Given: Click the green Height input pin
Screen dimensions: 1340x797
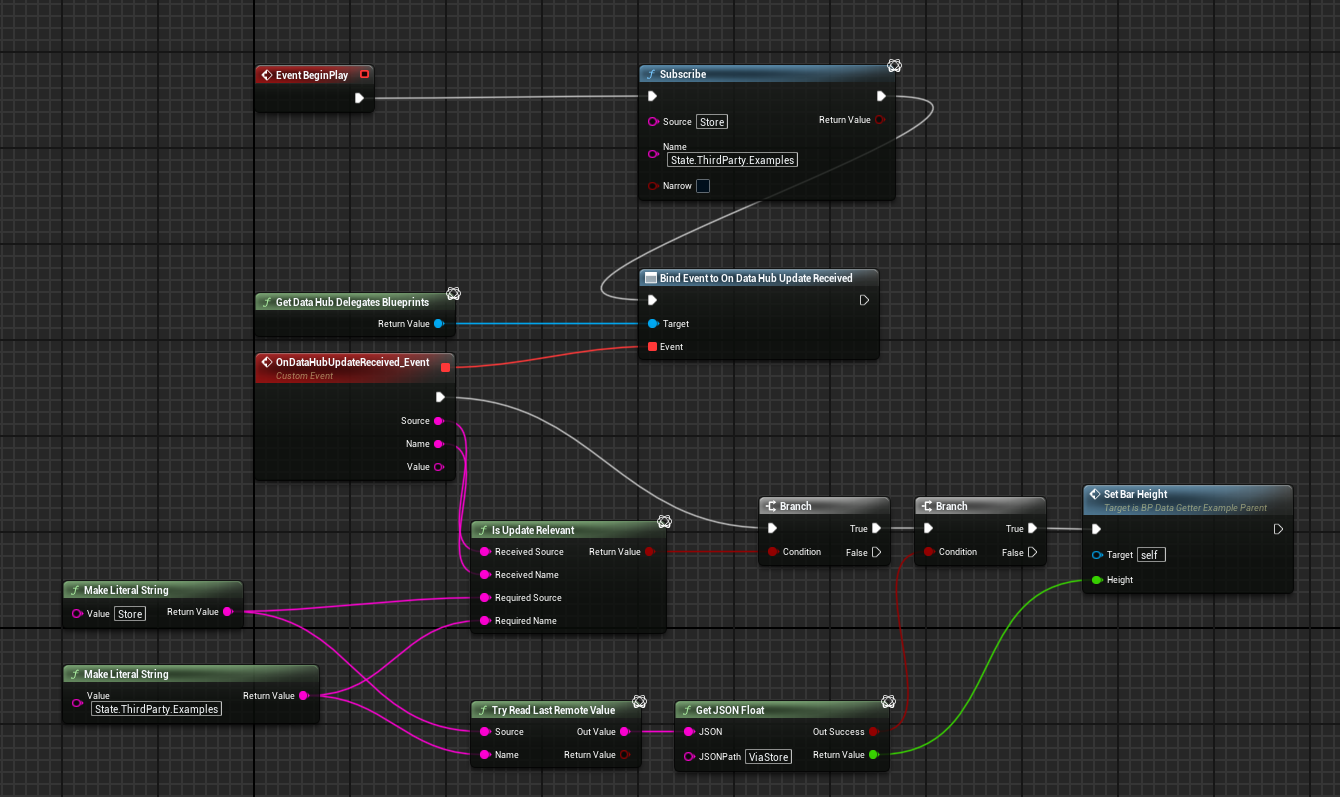Looking at the screenshot, I should pyautogui.click(x=1097, y=580).
